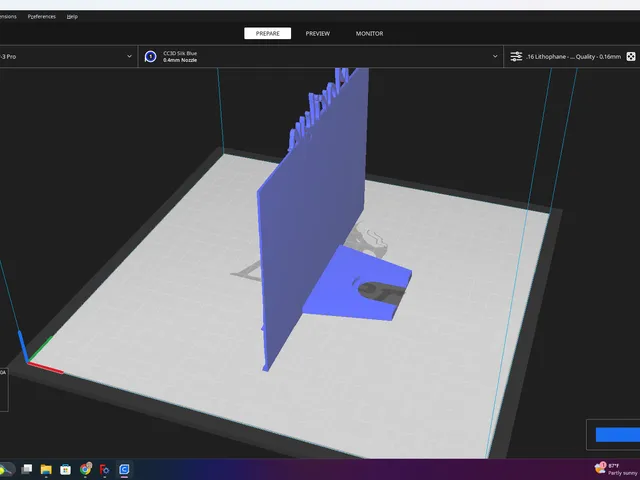640x480 pixels.
Task: Click the Cura icon on the taskbar
Action: 124,469
